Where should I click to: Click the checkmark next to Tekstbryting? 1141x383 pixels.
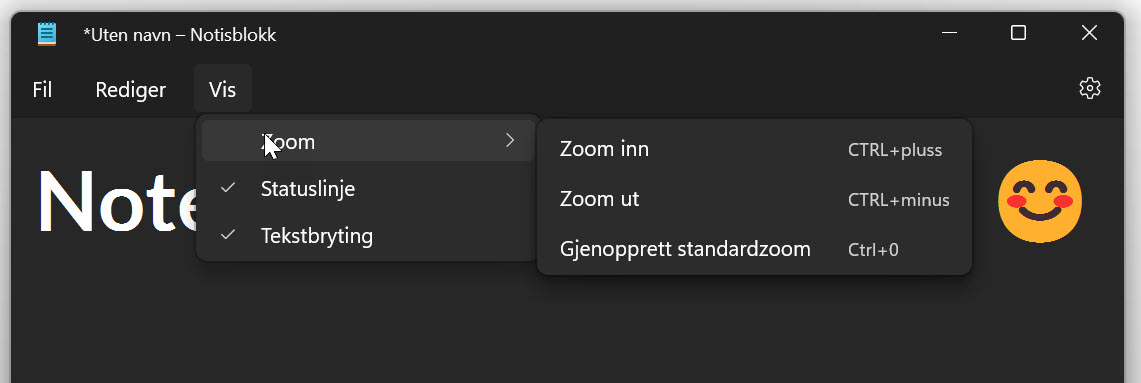[x=228, y=235]
